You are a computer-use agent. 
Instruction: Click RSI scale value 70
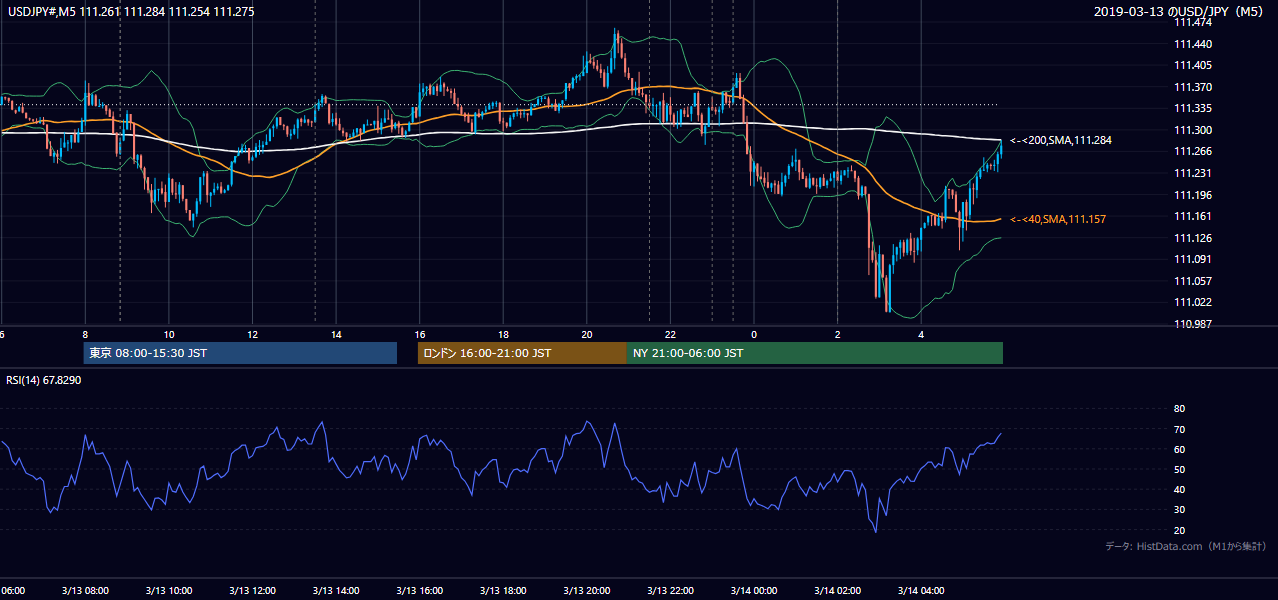point(1179,429)
